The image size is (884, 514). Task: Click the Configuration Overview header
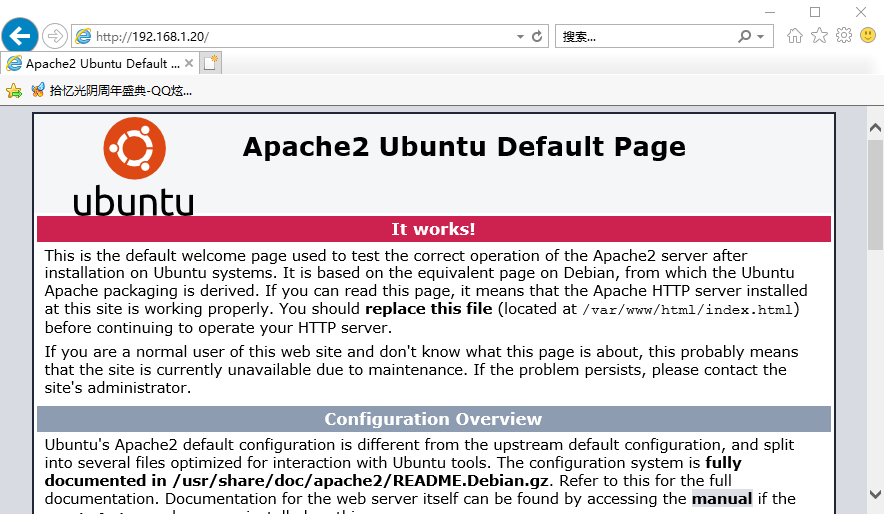point(434,419)
